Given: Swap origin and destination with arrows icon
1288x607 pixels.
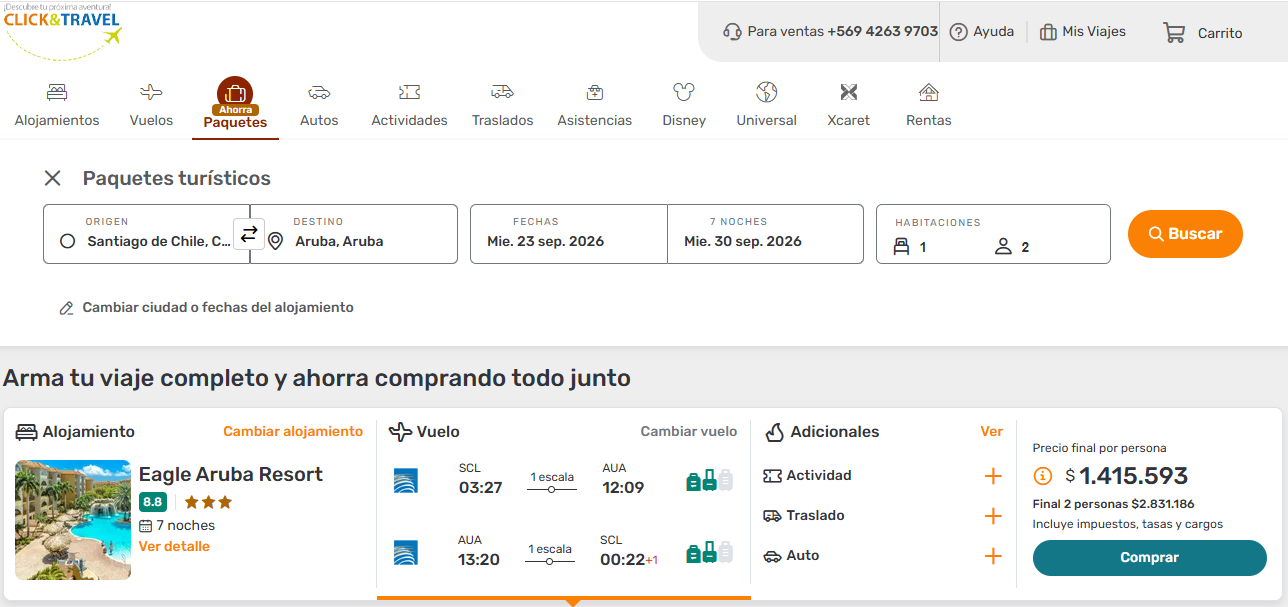Looking at the screenshot, I should tap(249, 234).
